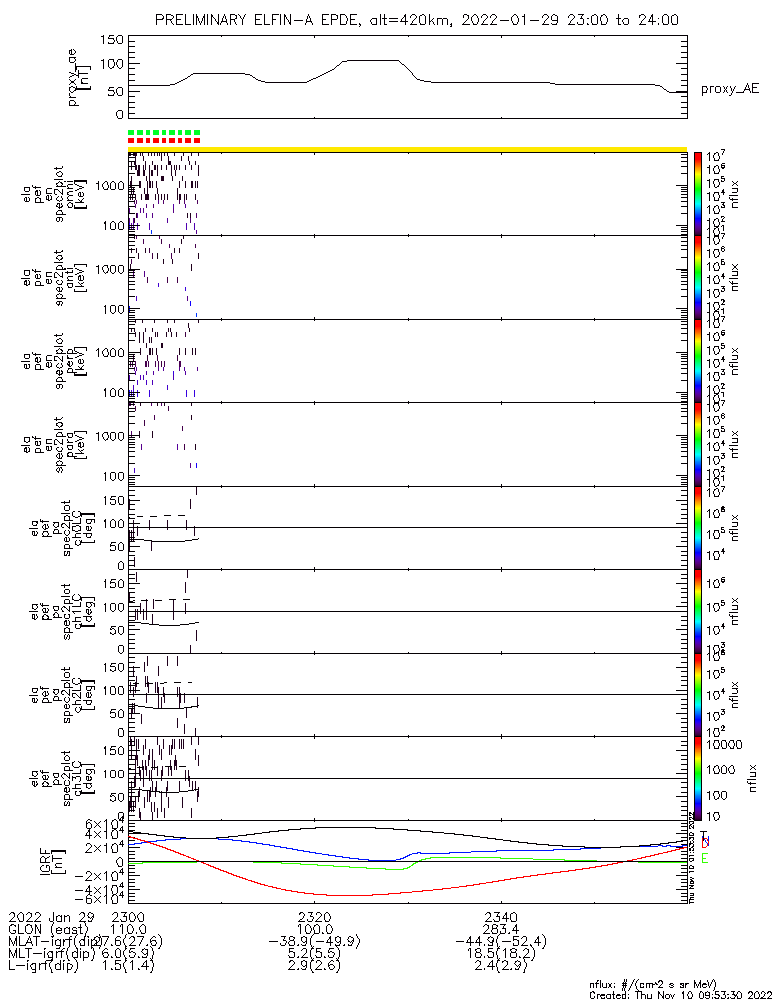Click the '10000' label on ch3LC color bar
The image size is (775, 1000).
pos(725,745)
